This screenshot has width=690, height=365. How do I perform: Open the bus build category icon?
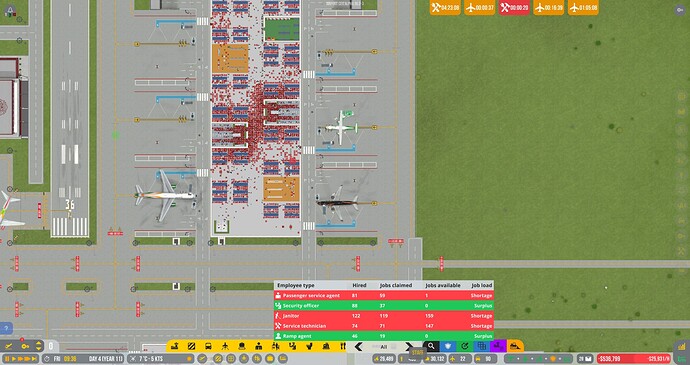208,346
